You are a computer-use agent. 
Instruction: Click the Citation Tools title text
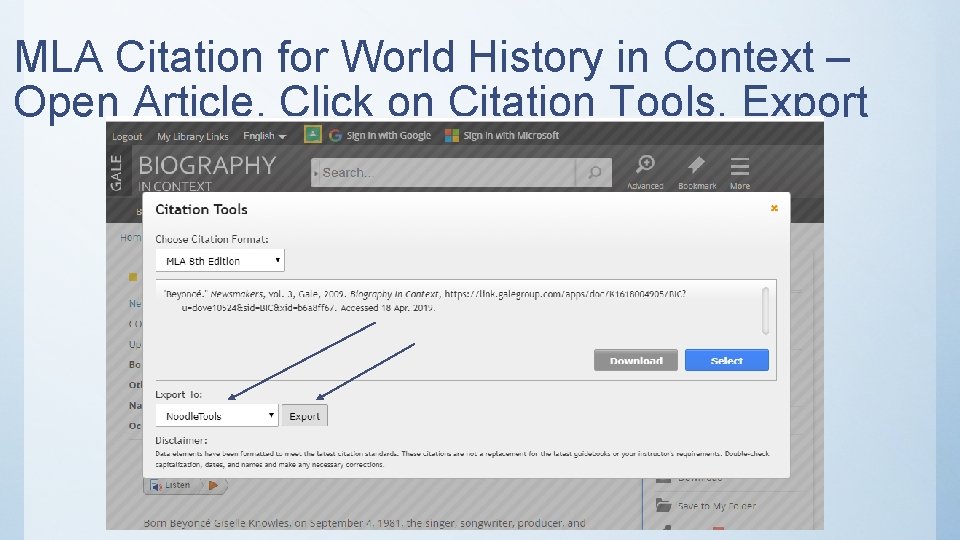click(201, 209)
